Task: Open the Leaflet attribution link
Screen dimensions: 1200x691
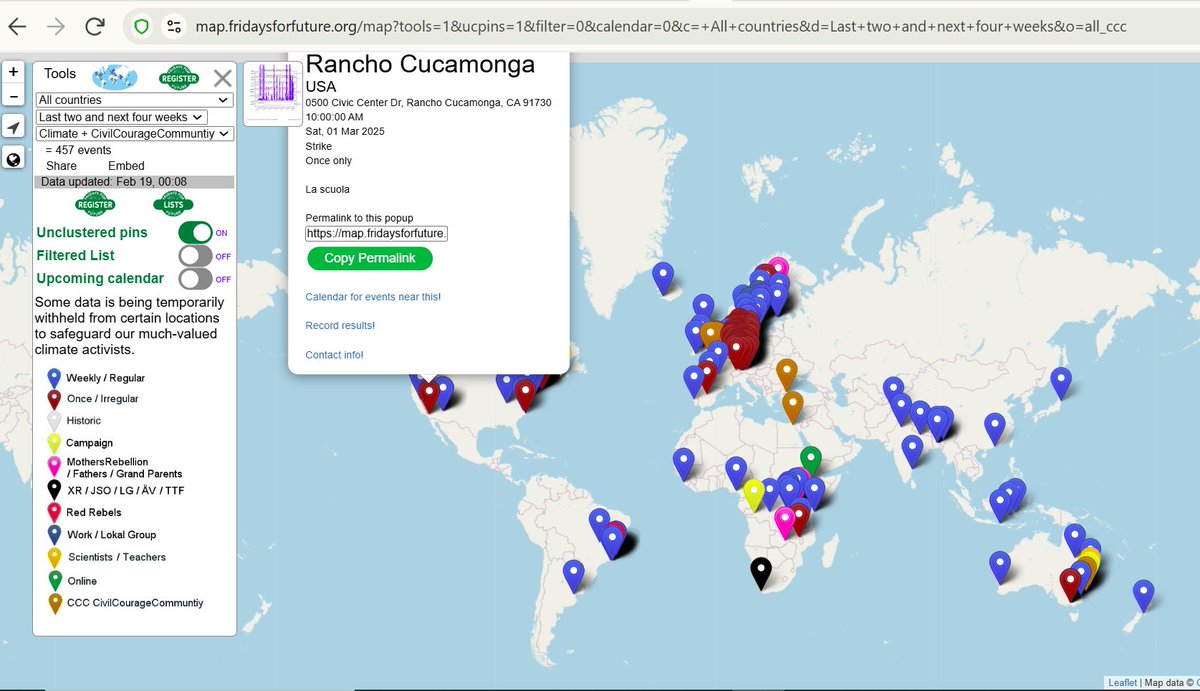Action: coord(1122,683)
